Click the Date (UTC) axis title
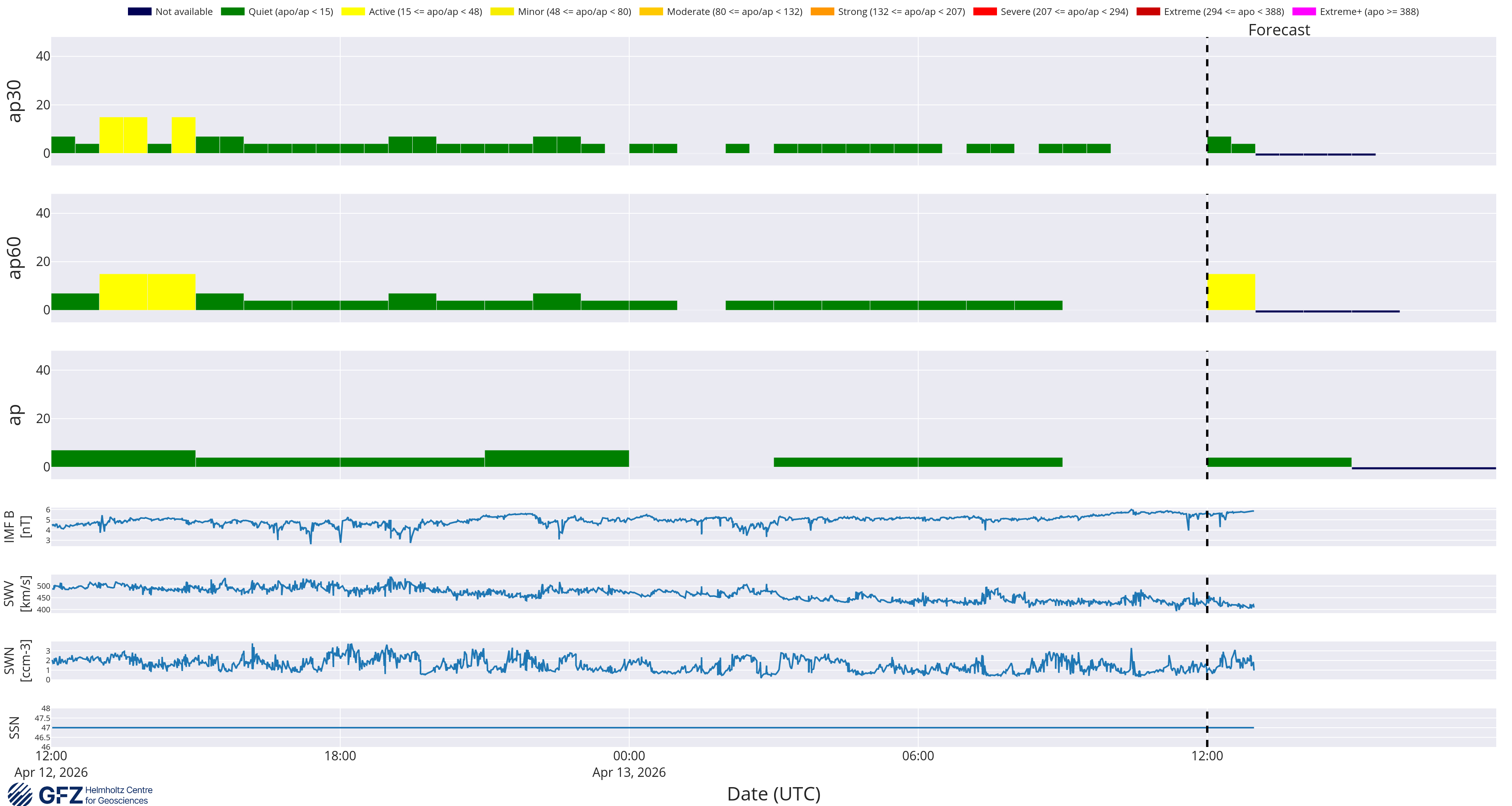 tap(774, 794)
